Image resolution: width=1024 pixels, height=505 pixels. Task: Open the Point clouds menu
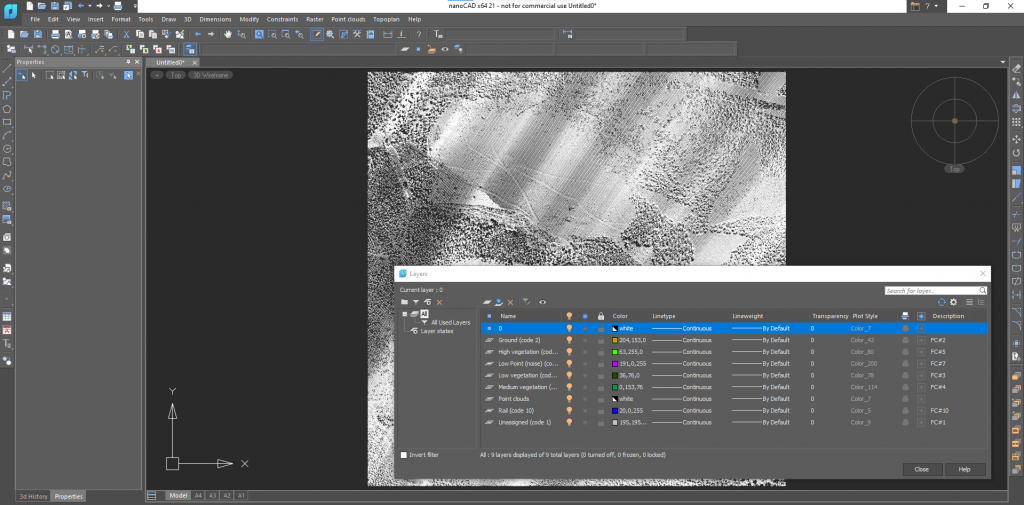point(350,19)
